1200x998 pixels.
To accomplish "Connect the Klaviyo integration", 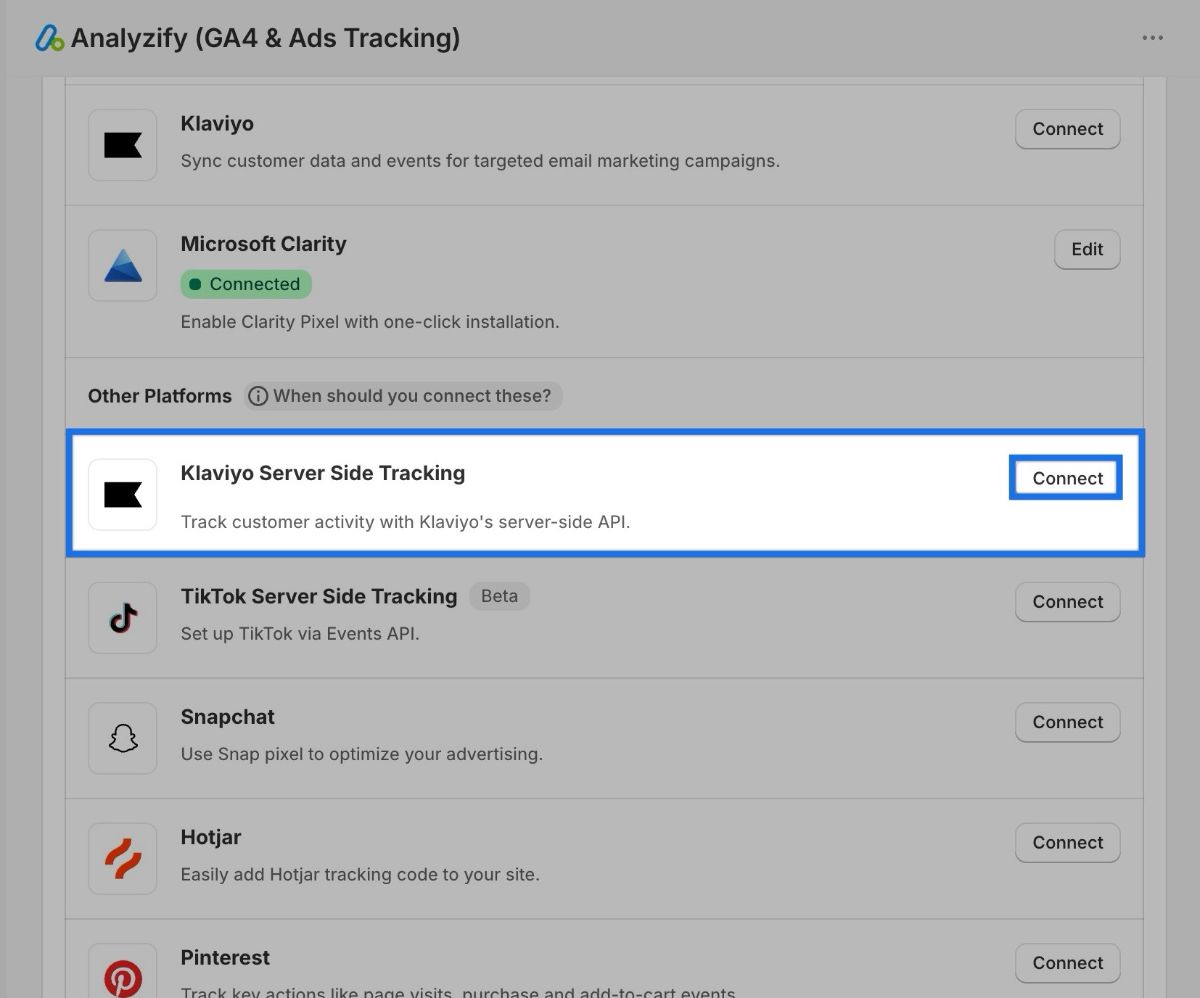I will coord(1068,129).
